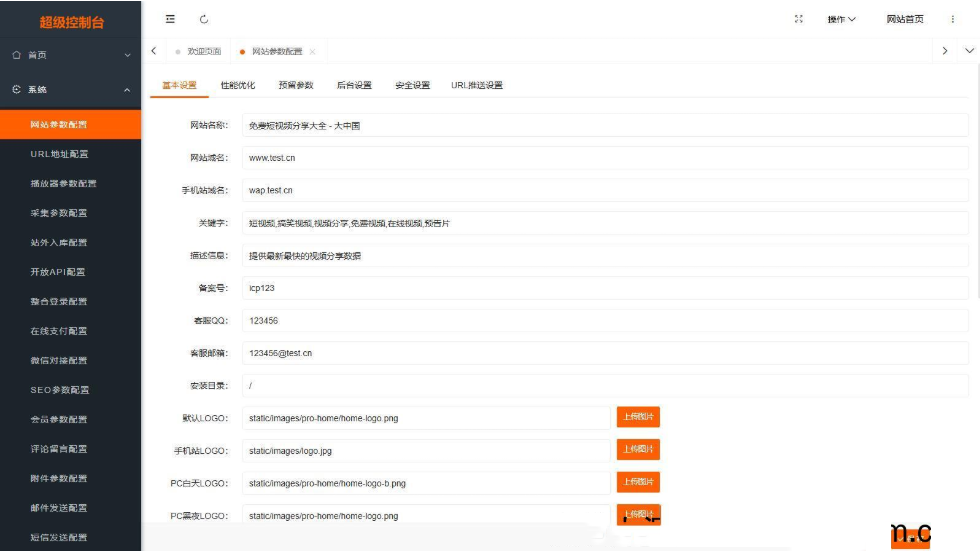Open 开放API配置 in the sidebar
Image resolution: width=980 pixels, height=551 pixels.
click(x=71, y=272)
